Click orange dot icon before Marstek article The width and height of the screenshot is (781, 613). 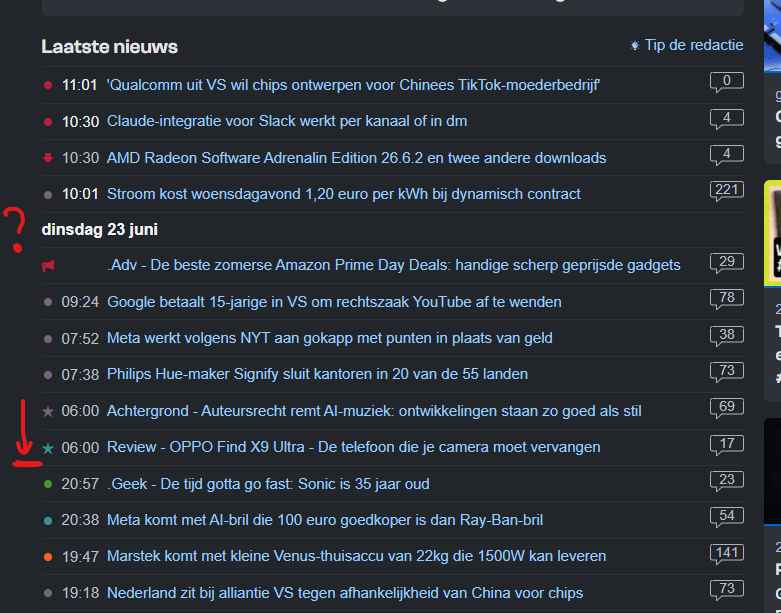[x=48, y=557]
